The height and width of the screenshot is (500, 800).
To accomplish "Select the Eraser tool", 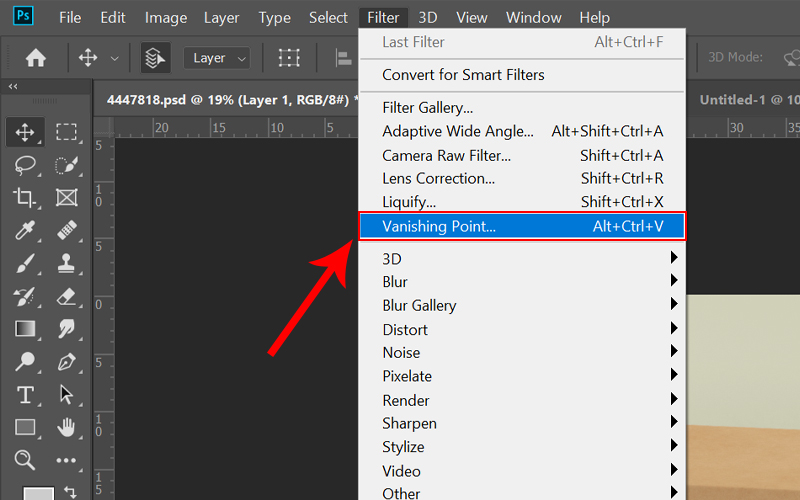I will (x=66, y=296).
